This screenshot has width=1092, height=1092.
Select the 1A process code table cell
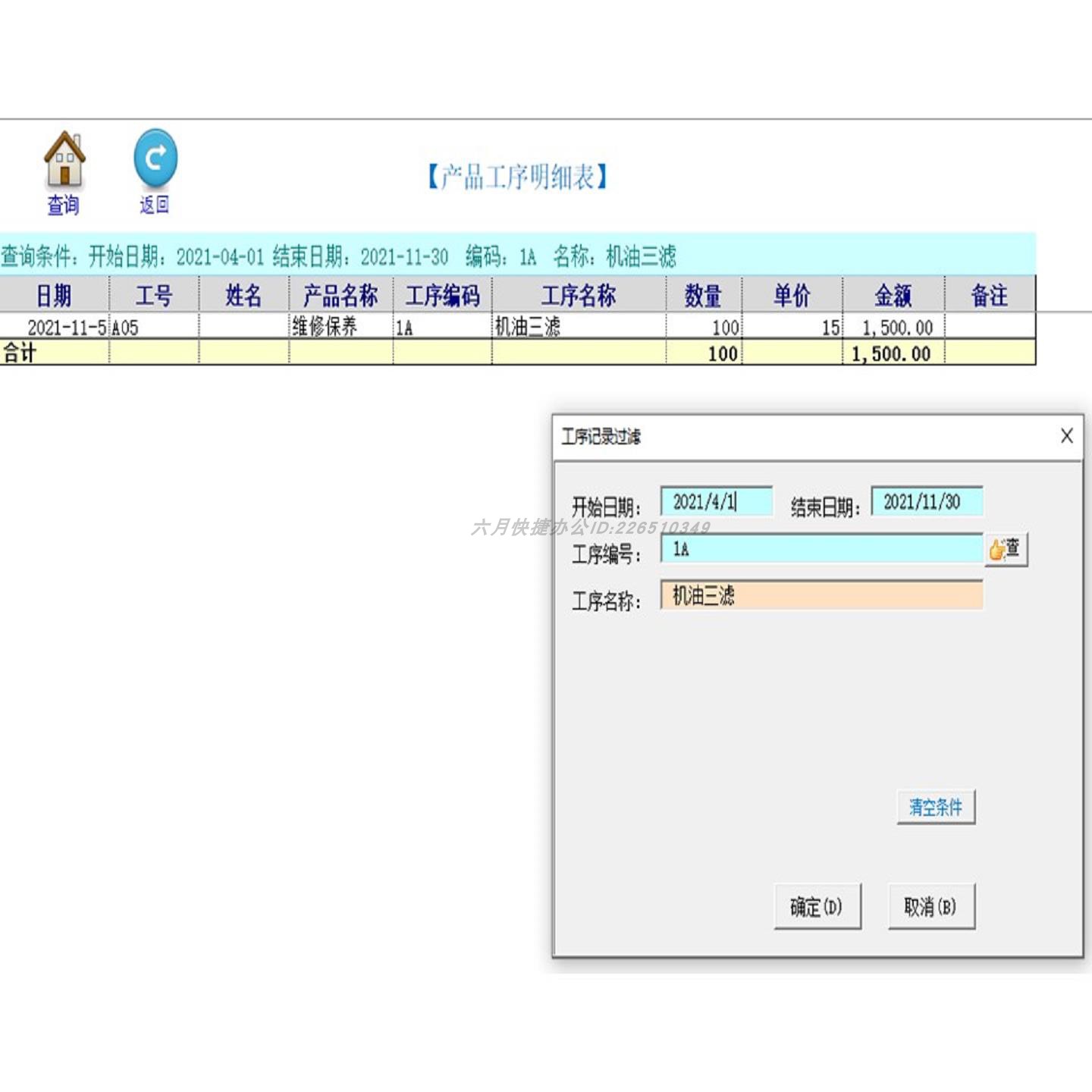coord(443,327)
